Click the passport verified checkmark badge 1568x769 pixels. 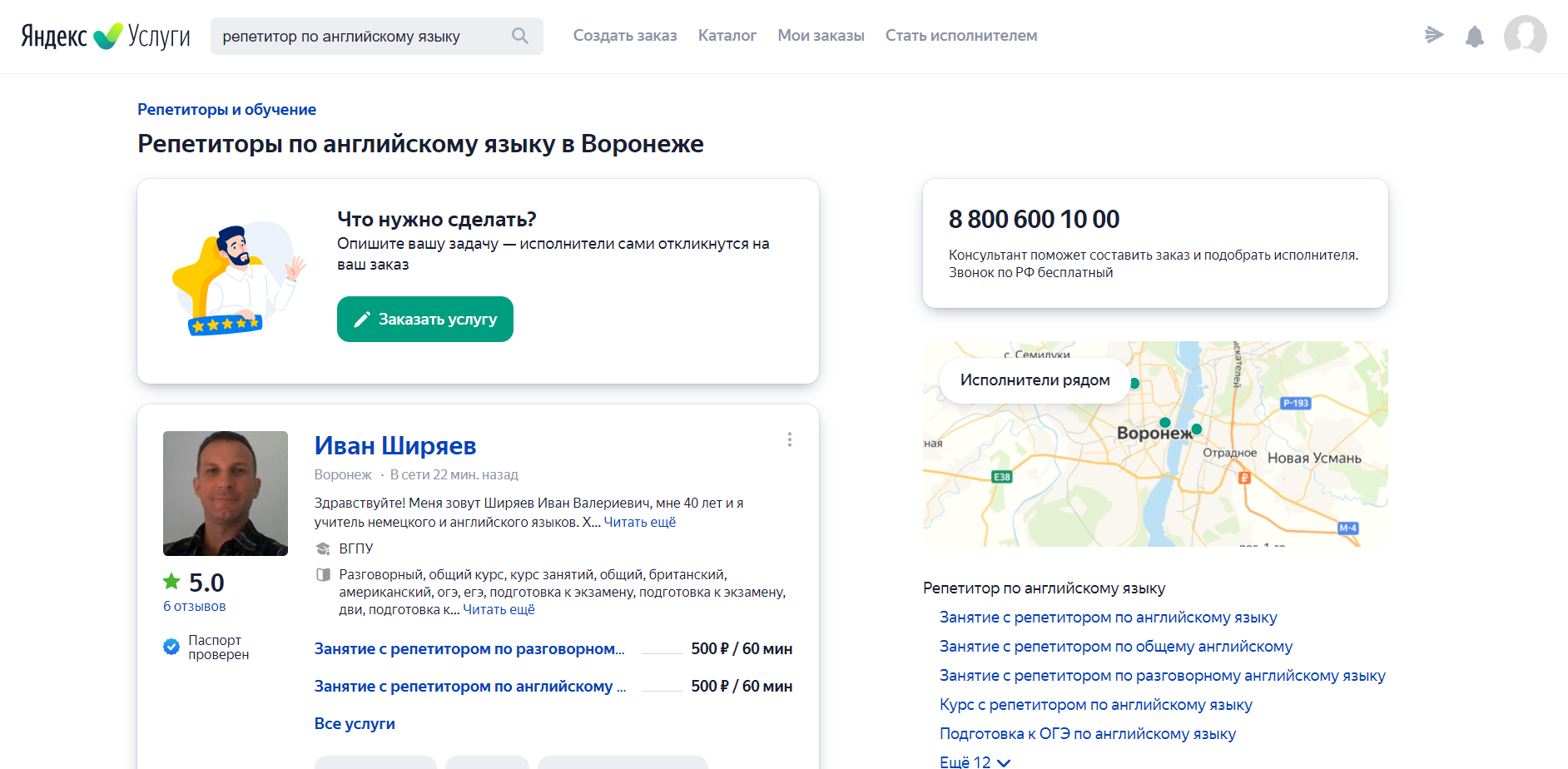pyautogui.click(x=171, y=647)
